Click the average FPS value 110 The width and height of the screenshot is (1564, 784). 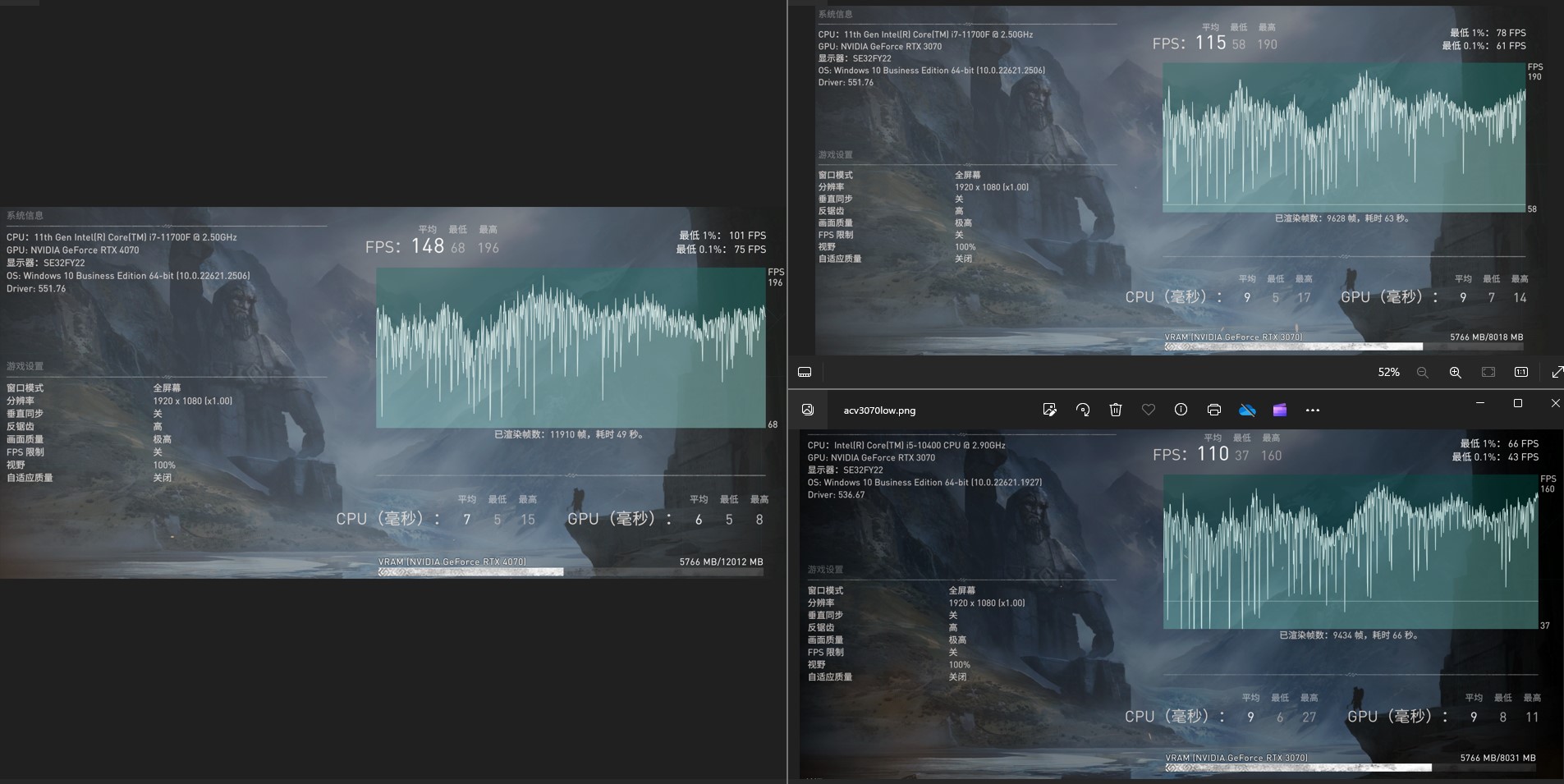(x=1213, y=454)
